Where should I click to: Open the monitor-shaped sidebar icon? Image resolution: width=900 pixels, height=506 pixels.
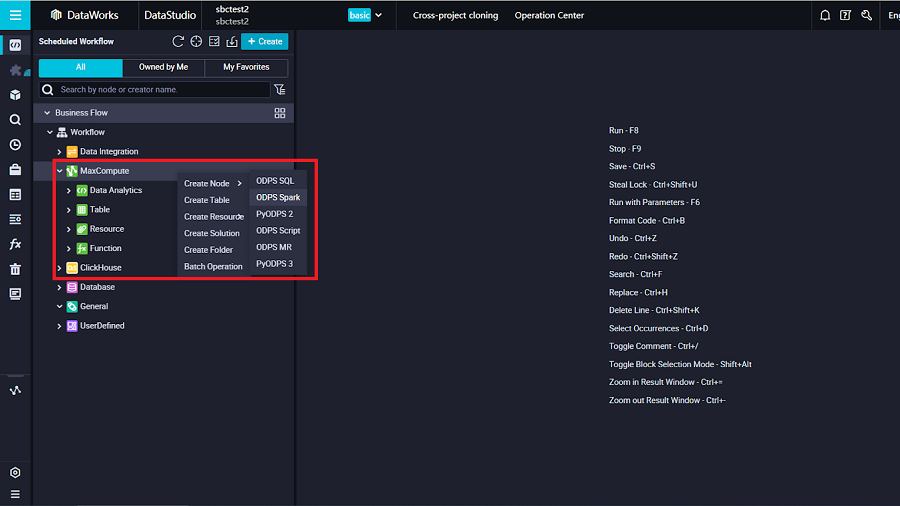[15, 294]
